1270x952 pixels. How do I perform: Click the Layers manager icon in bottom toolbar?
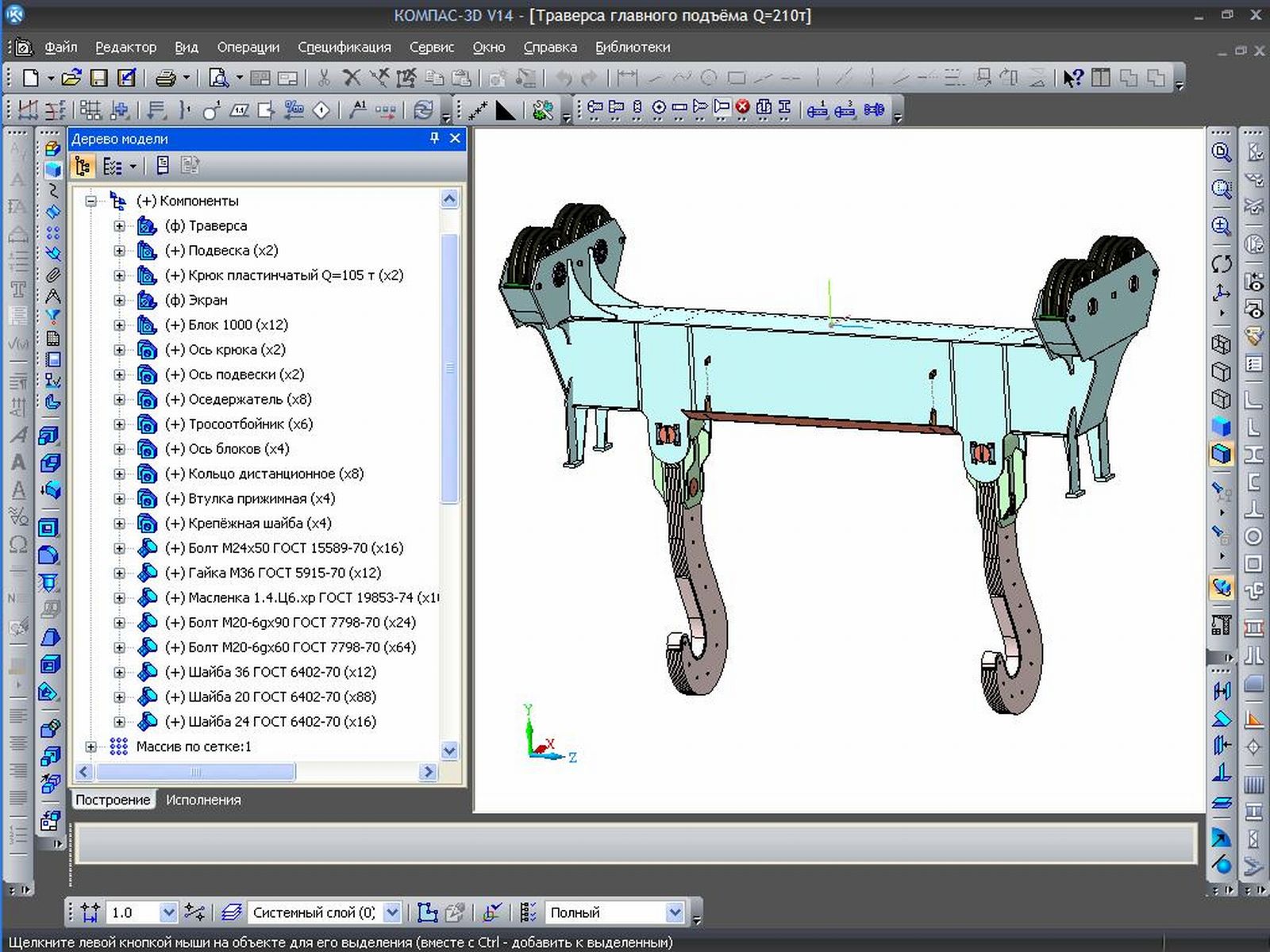[x=231, y=912]
